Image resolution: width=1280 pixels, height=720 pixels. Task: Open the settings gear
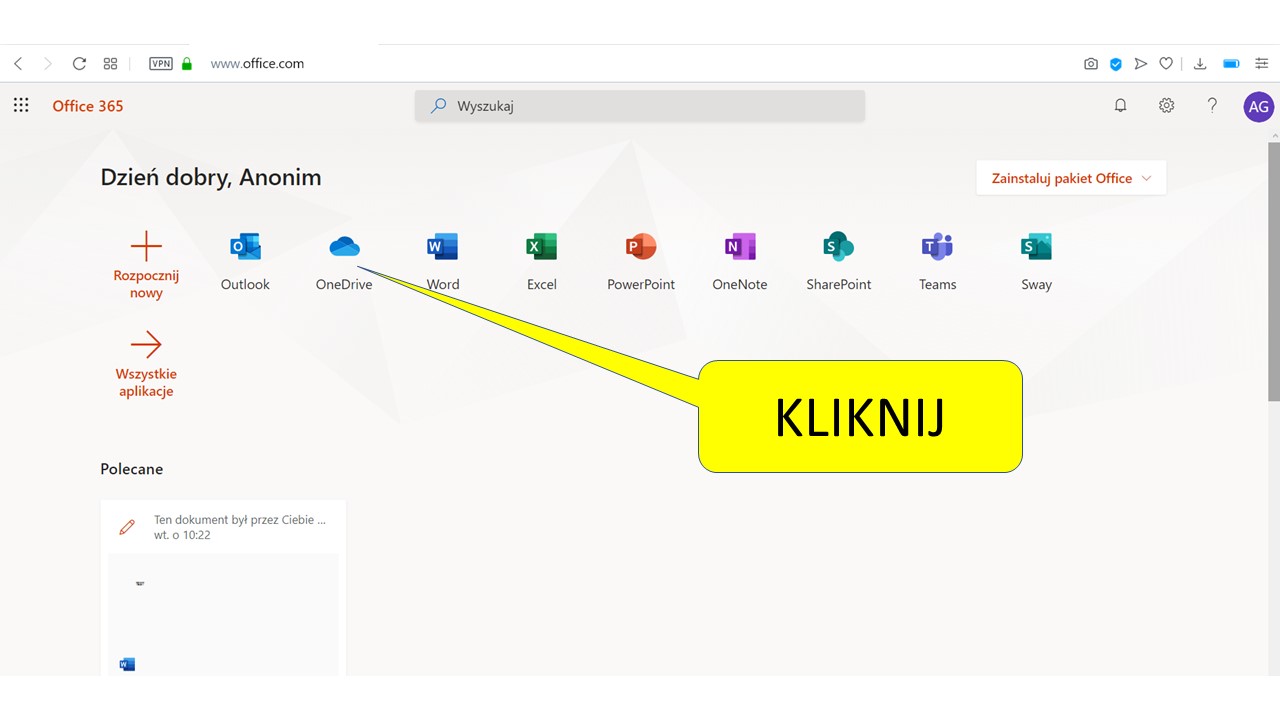pos(1166,106)
